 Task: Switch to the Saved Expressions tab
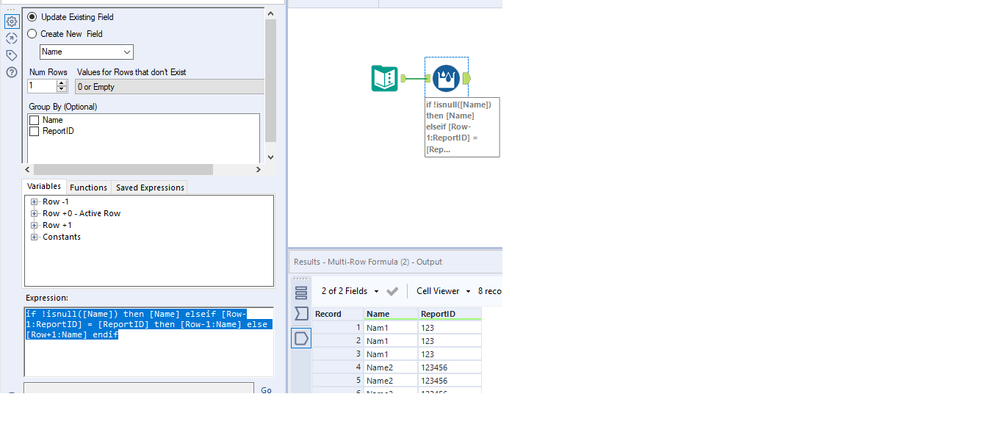[x=150, y=187]
